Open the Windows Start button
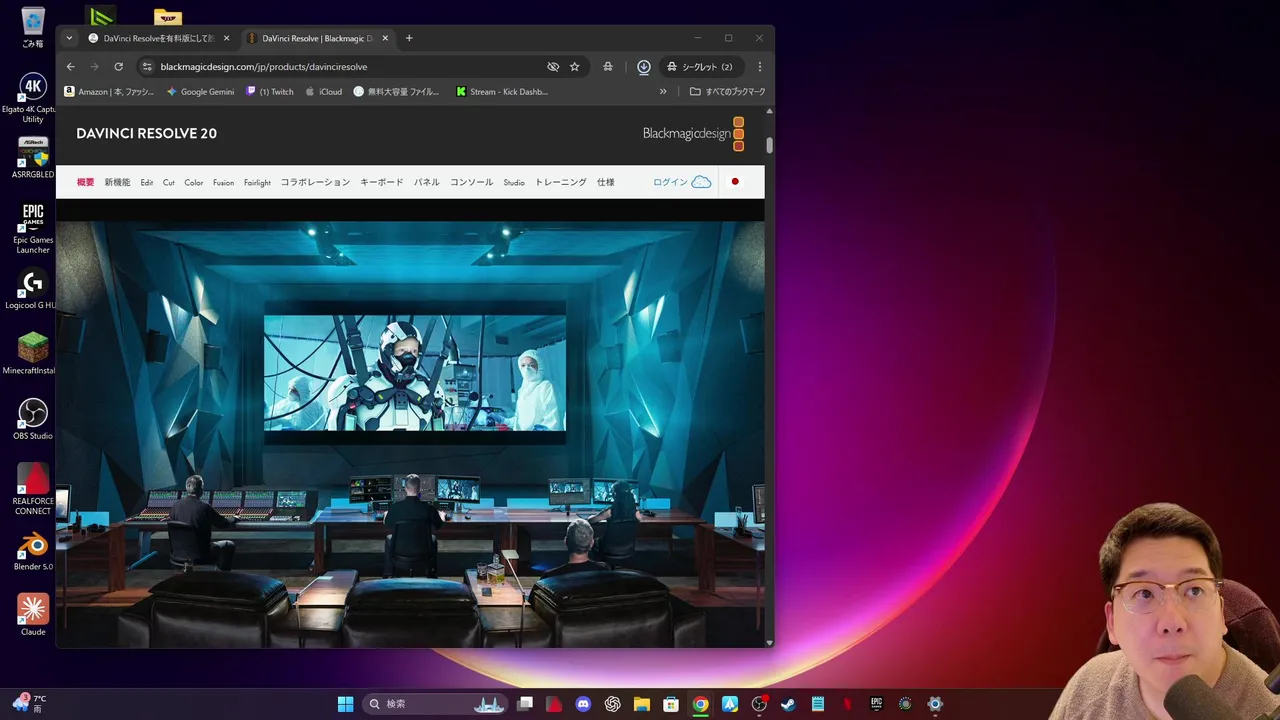 pyautogui.click(x=345, y=704)
